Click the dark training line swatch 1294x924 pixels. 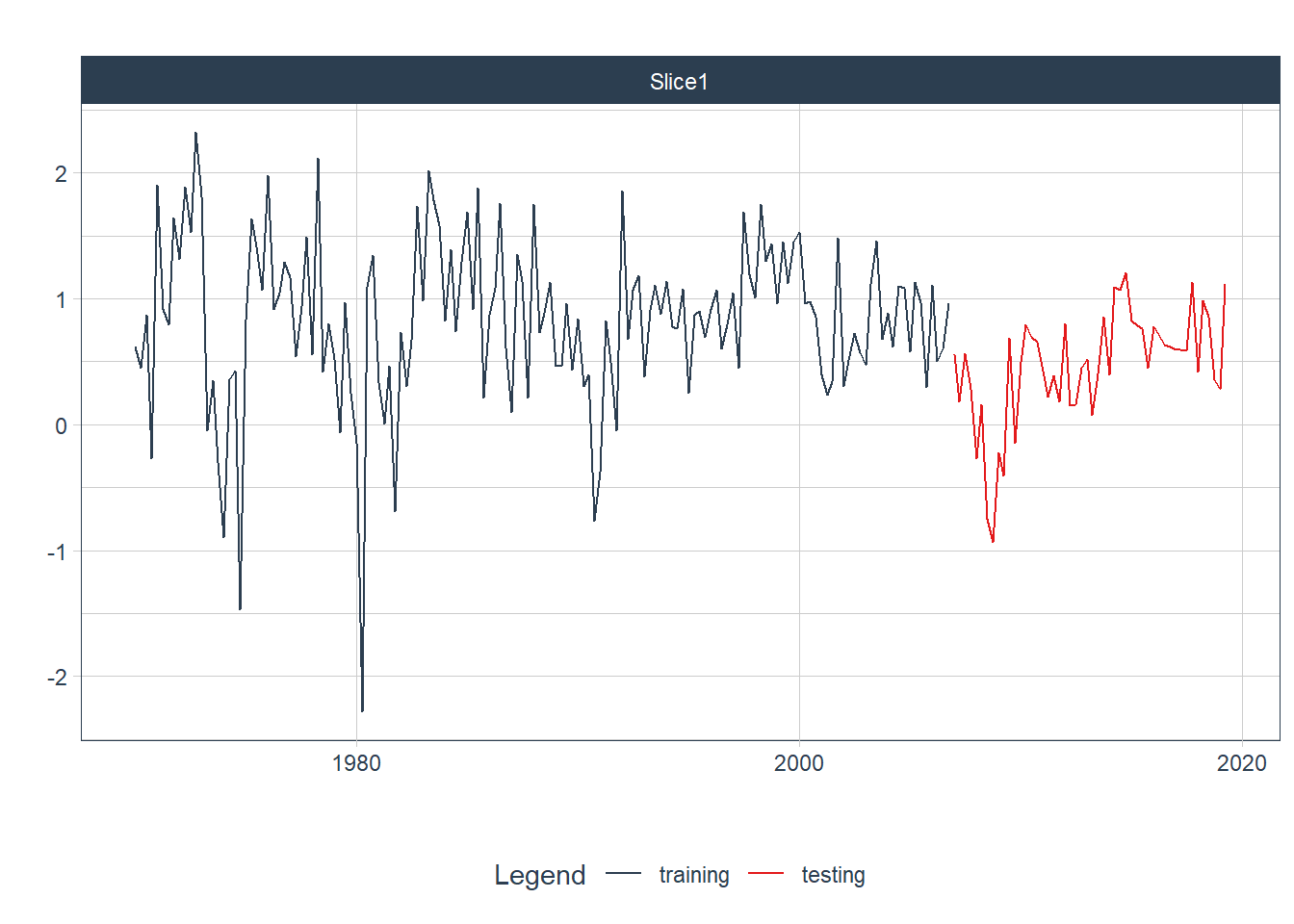(624, 873)
